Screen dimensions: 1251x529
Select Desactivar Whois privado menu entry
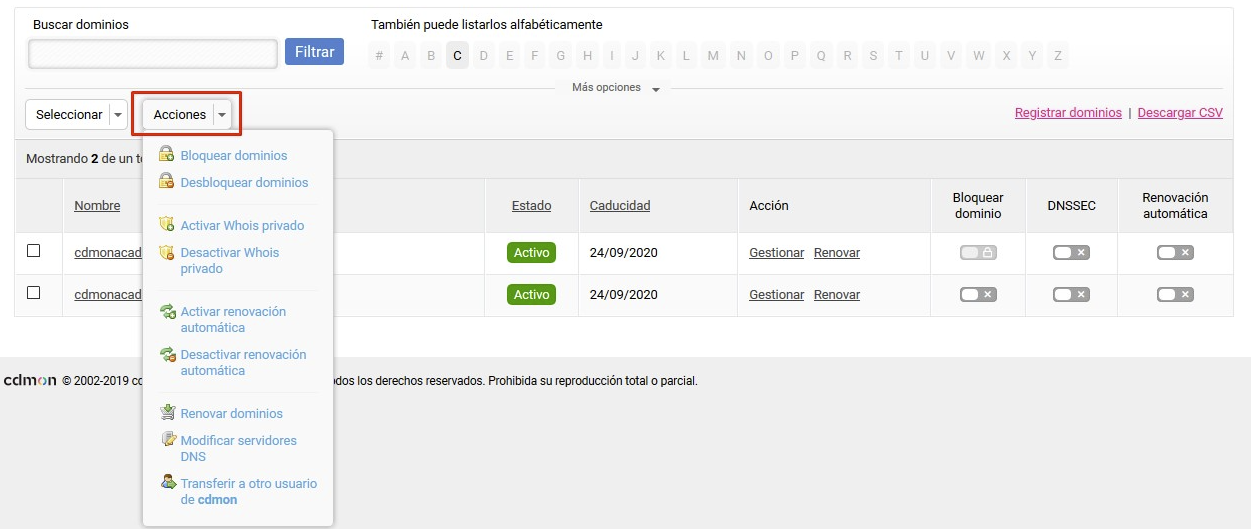tap(230, 261)
